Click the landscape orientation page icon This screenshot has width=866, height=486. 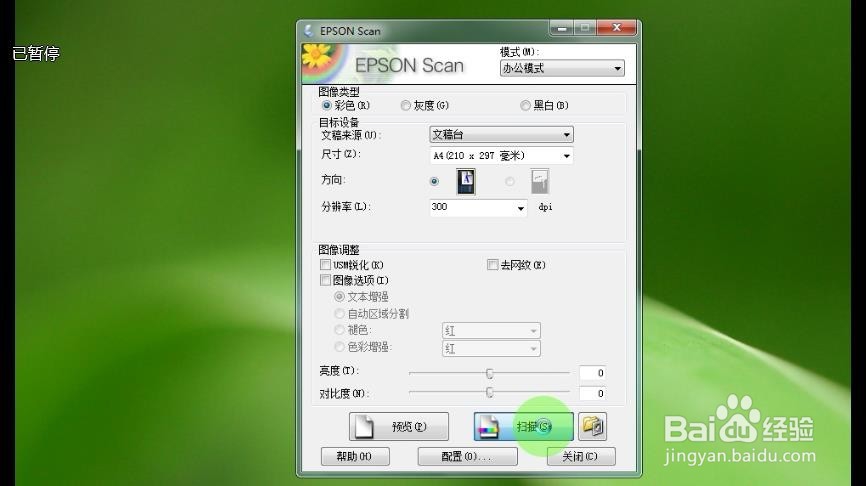(540, 182)
